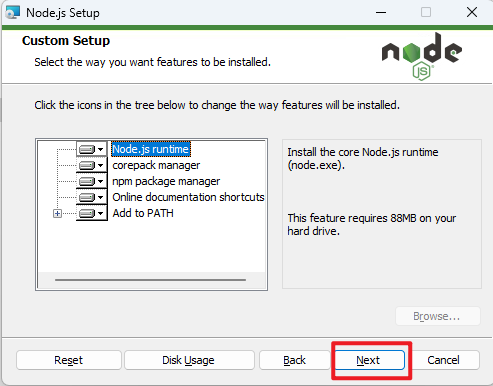Click the Reset button

(69, 360)
